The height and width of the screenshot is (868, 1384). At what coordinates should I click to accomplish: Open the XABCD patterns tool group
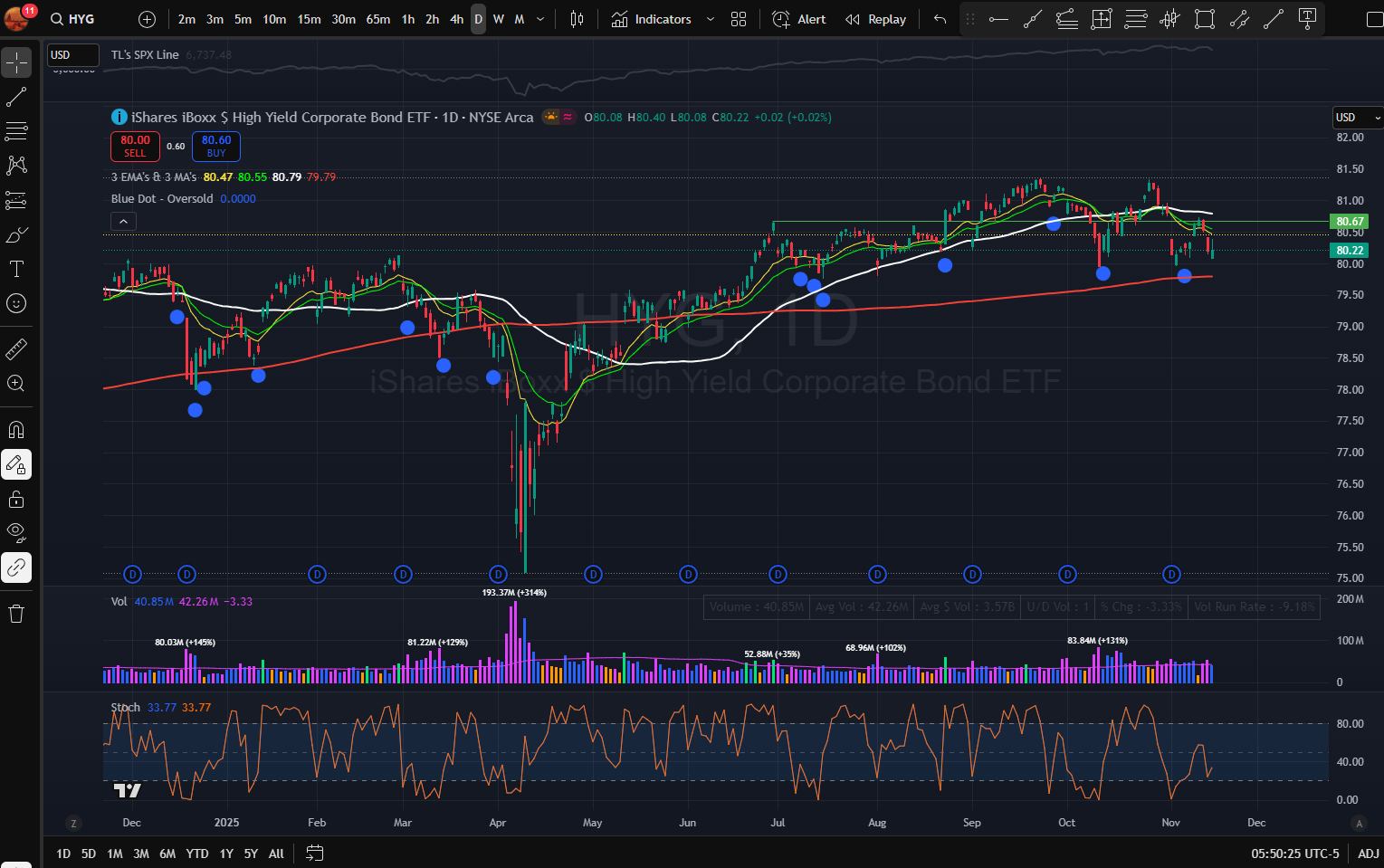click(x=16, y=166)
